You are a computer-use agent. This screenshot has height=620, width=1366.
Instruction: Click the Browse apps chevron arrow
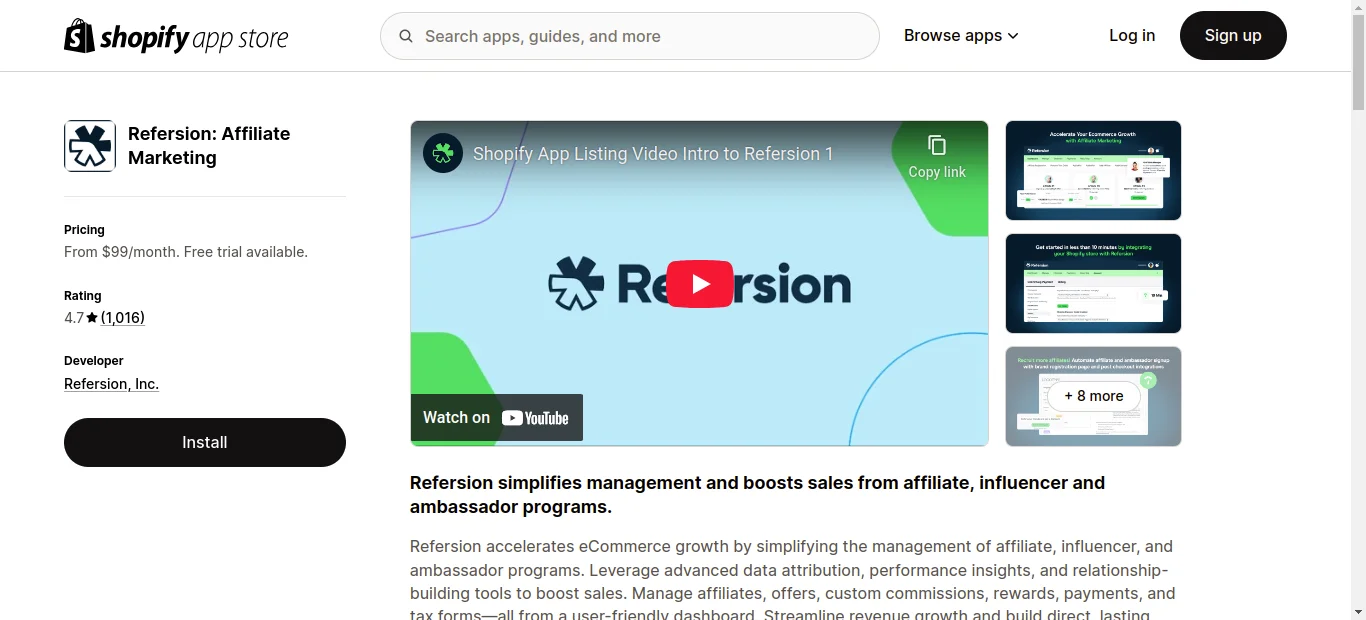coord(1013,36)
